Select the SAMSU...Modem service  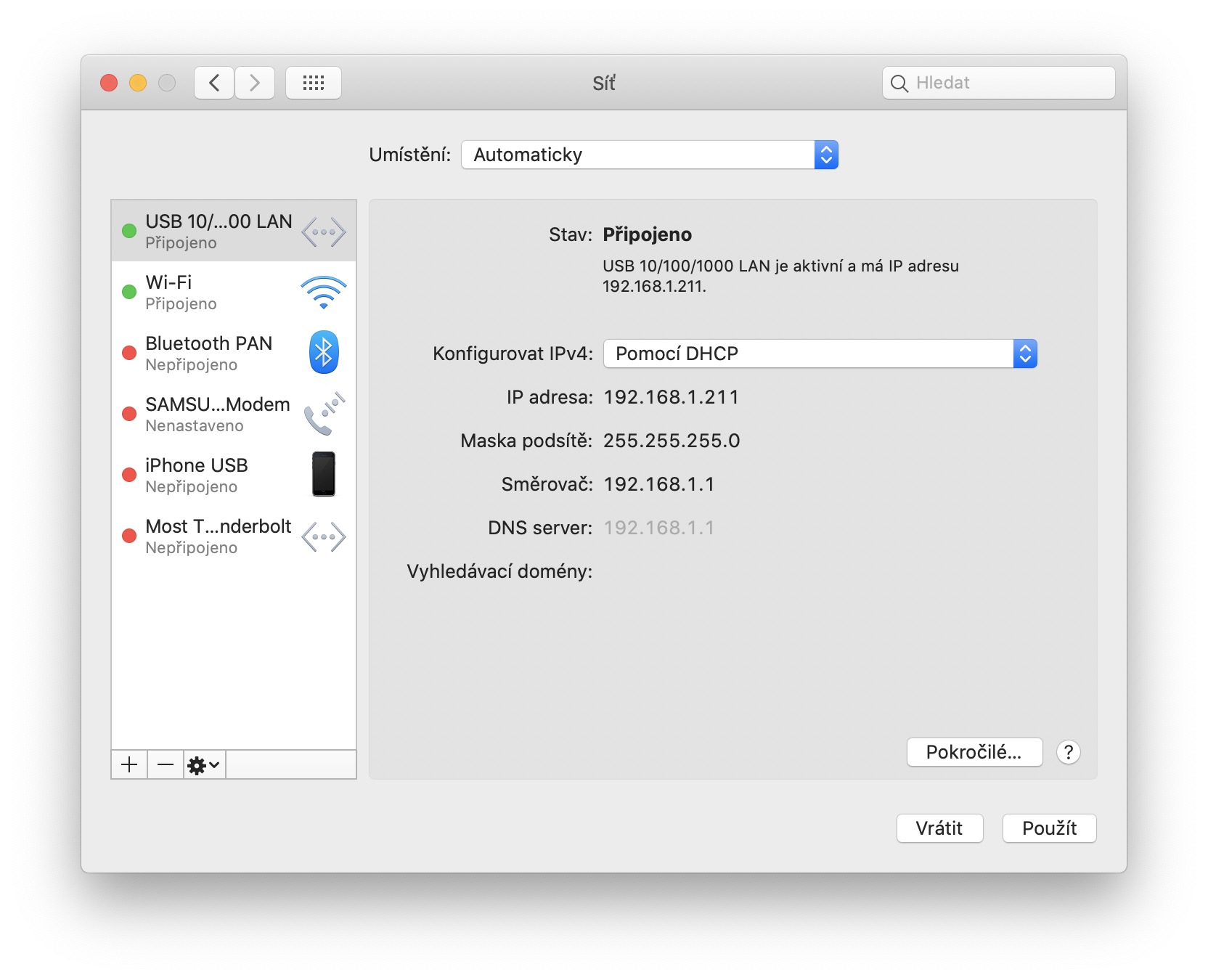(x=234, y=414)
